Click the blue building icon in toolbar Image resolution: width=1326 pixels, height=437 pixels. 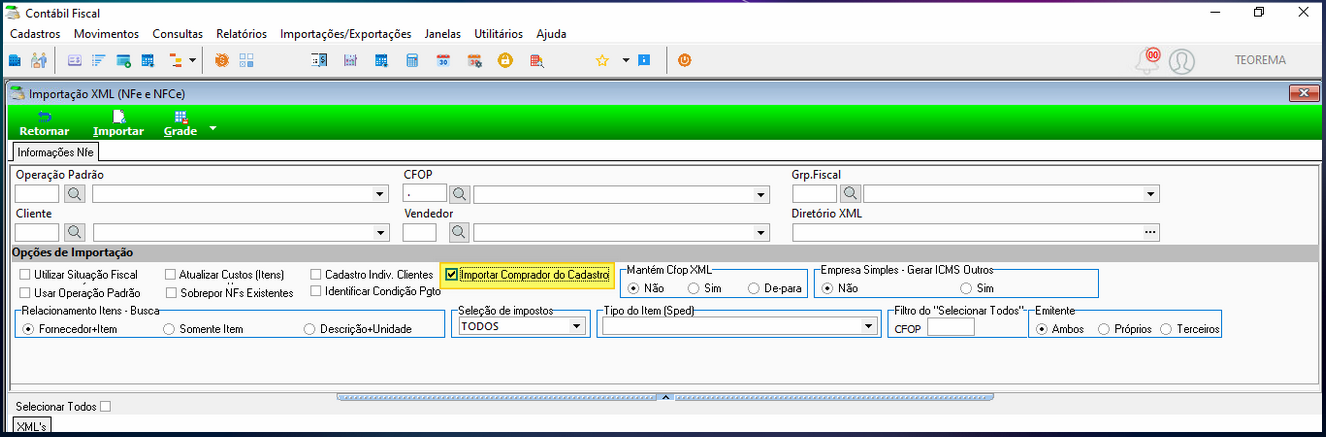coord(15,60)
